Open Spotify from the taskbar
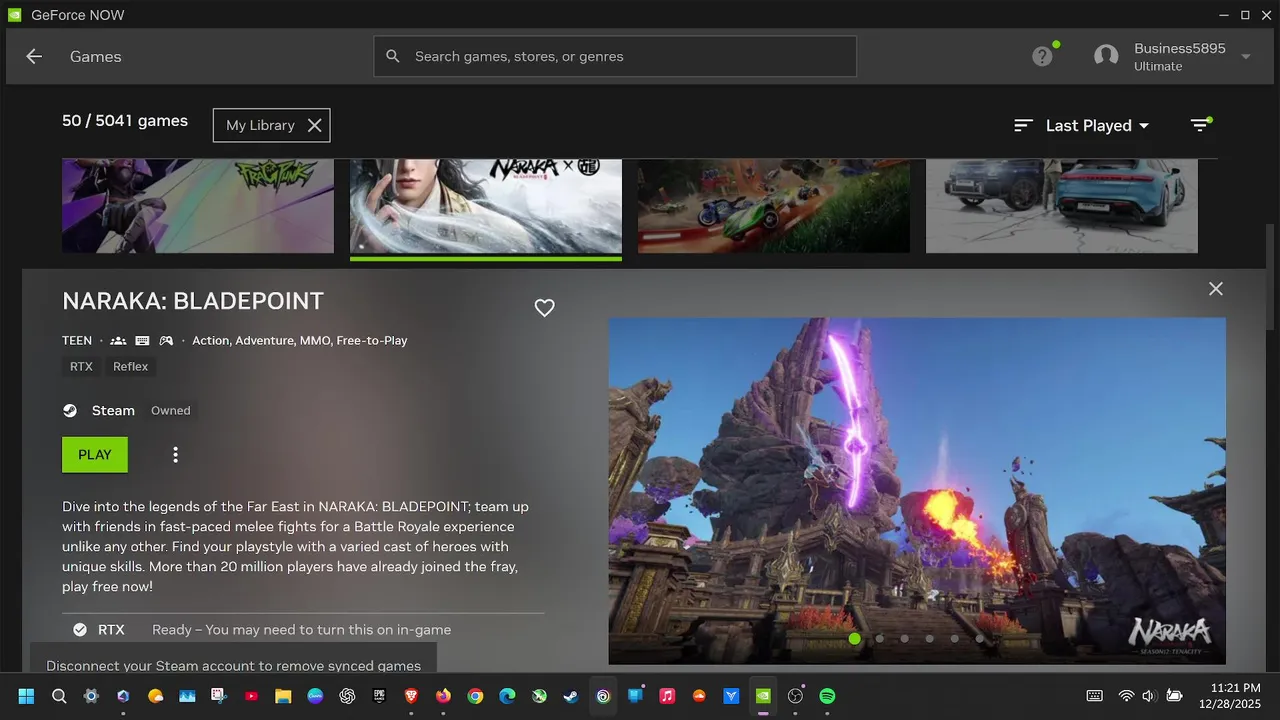The image size is (1280, 720). (x=827, y=696)
